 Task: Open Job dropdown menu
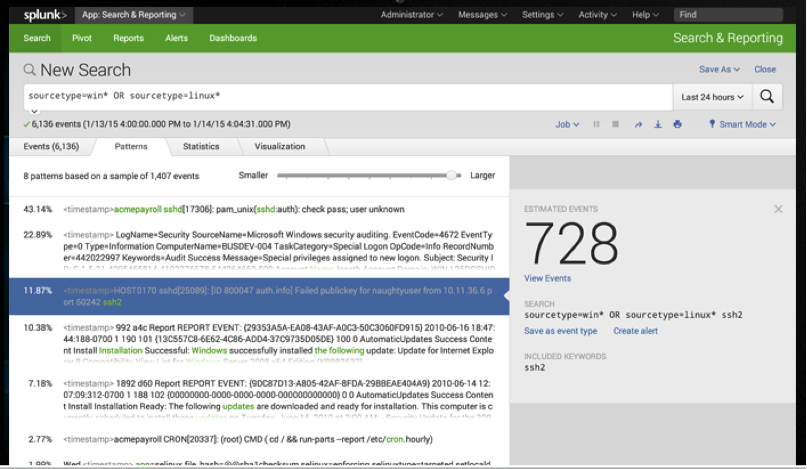[x=567, y=125]
